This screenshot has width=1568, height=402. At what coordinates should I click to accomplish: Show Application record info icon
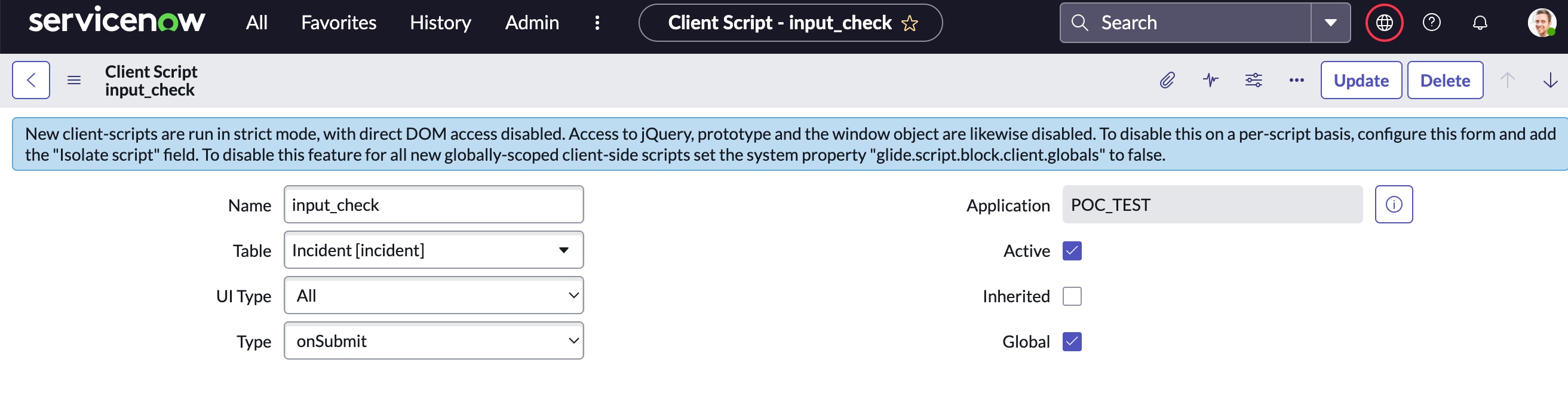[x=1394, y=205]
